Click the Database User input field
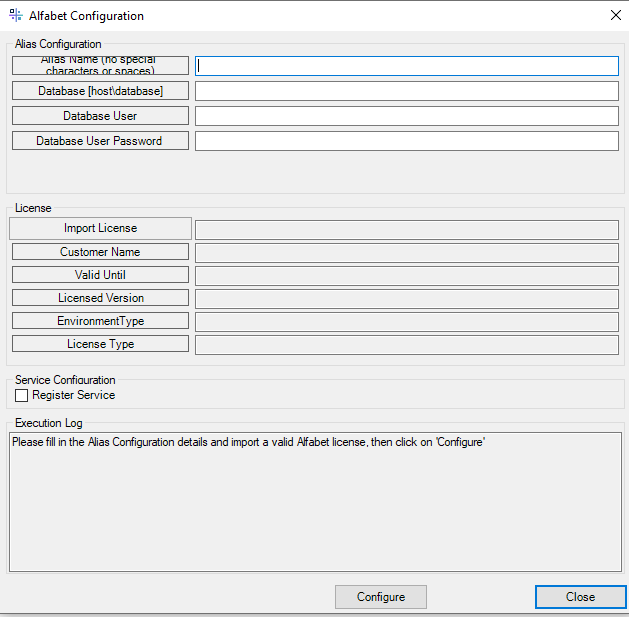Viewport: 629px width, 617px height. (x=406, y=116)
